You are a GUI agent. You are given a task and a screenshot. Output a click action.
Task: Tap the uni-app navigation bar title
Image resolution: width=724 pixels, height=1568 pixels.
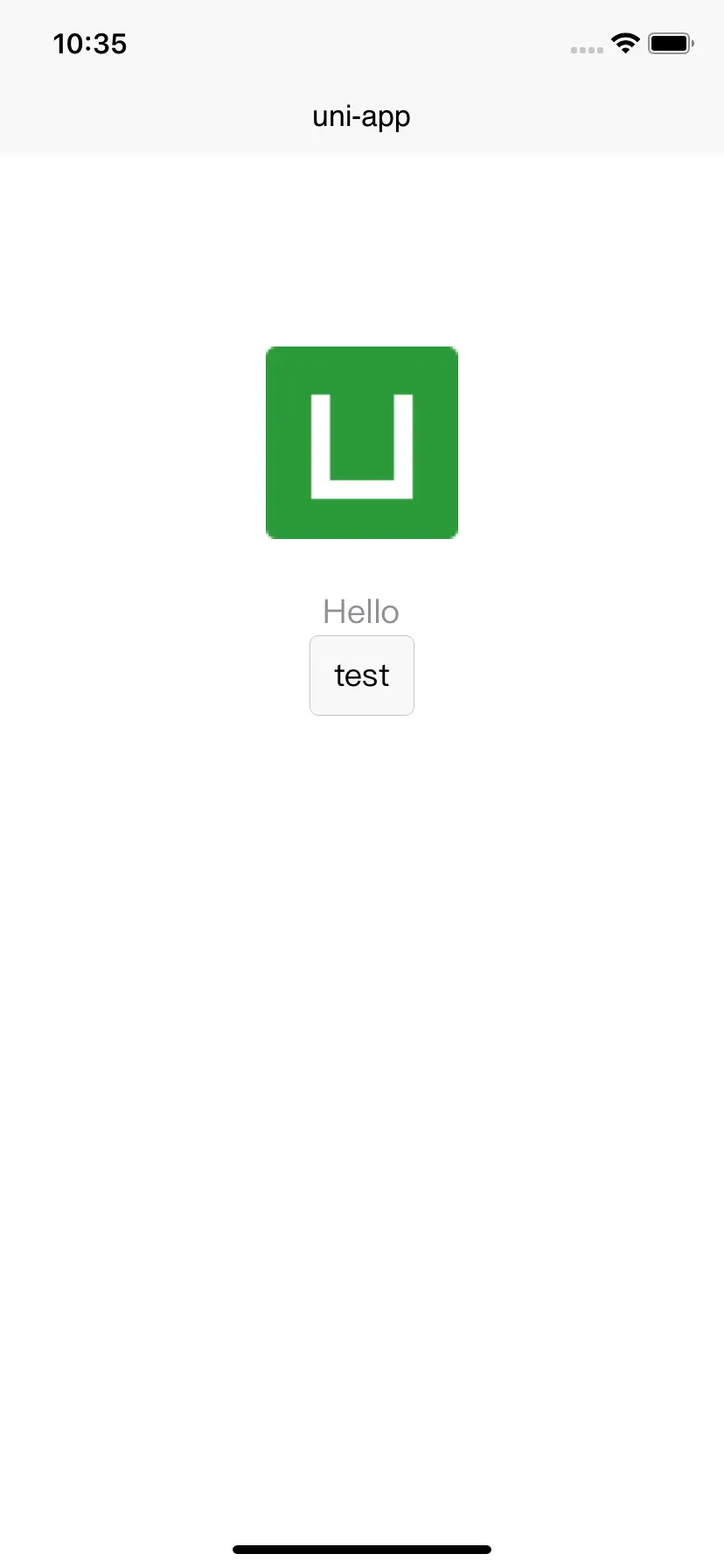click(x=362, y=116)
